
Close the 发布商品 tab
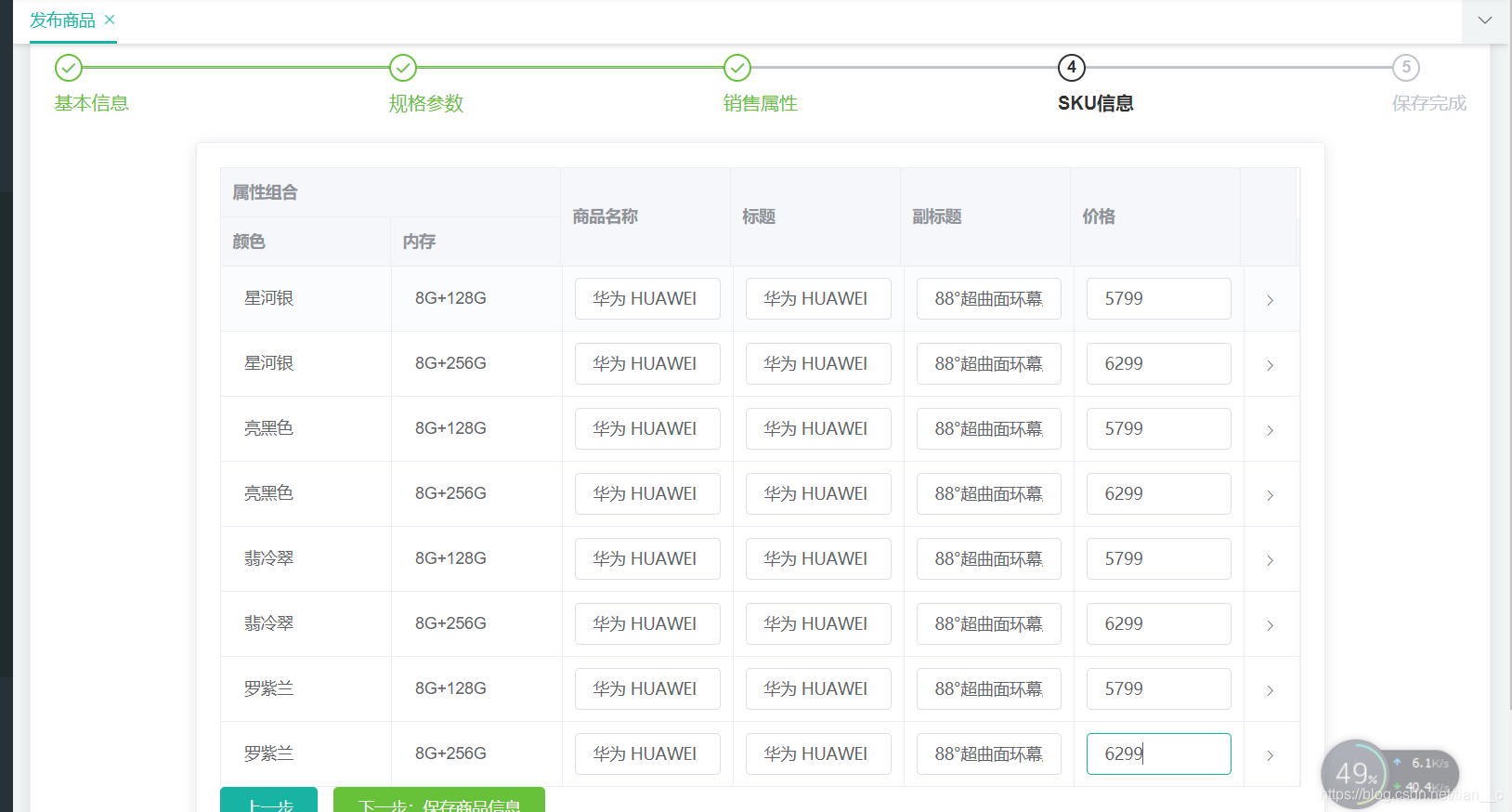click(110, 20)
